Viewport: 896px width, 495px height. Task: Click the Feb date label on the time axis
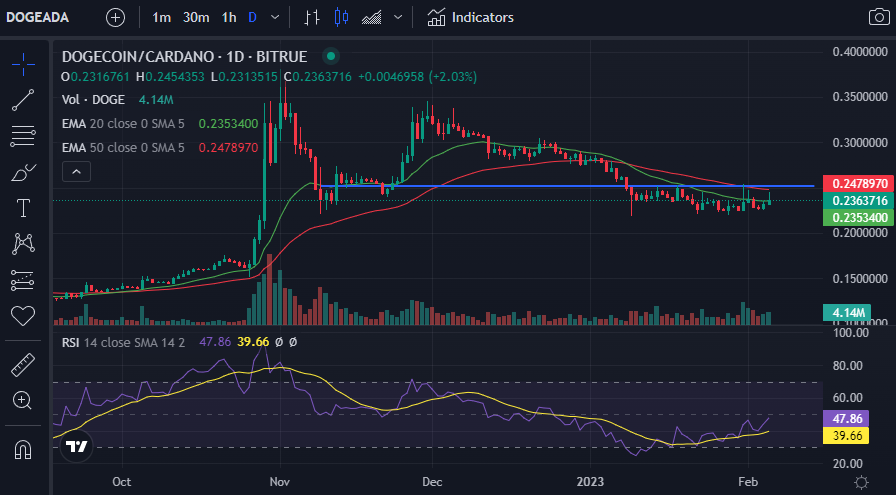pyautogui.click(x=747, y=482)
